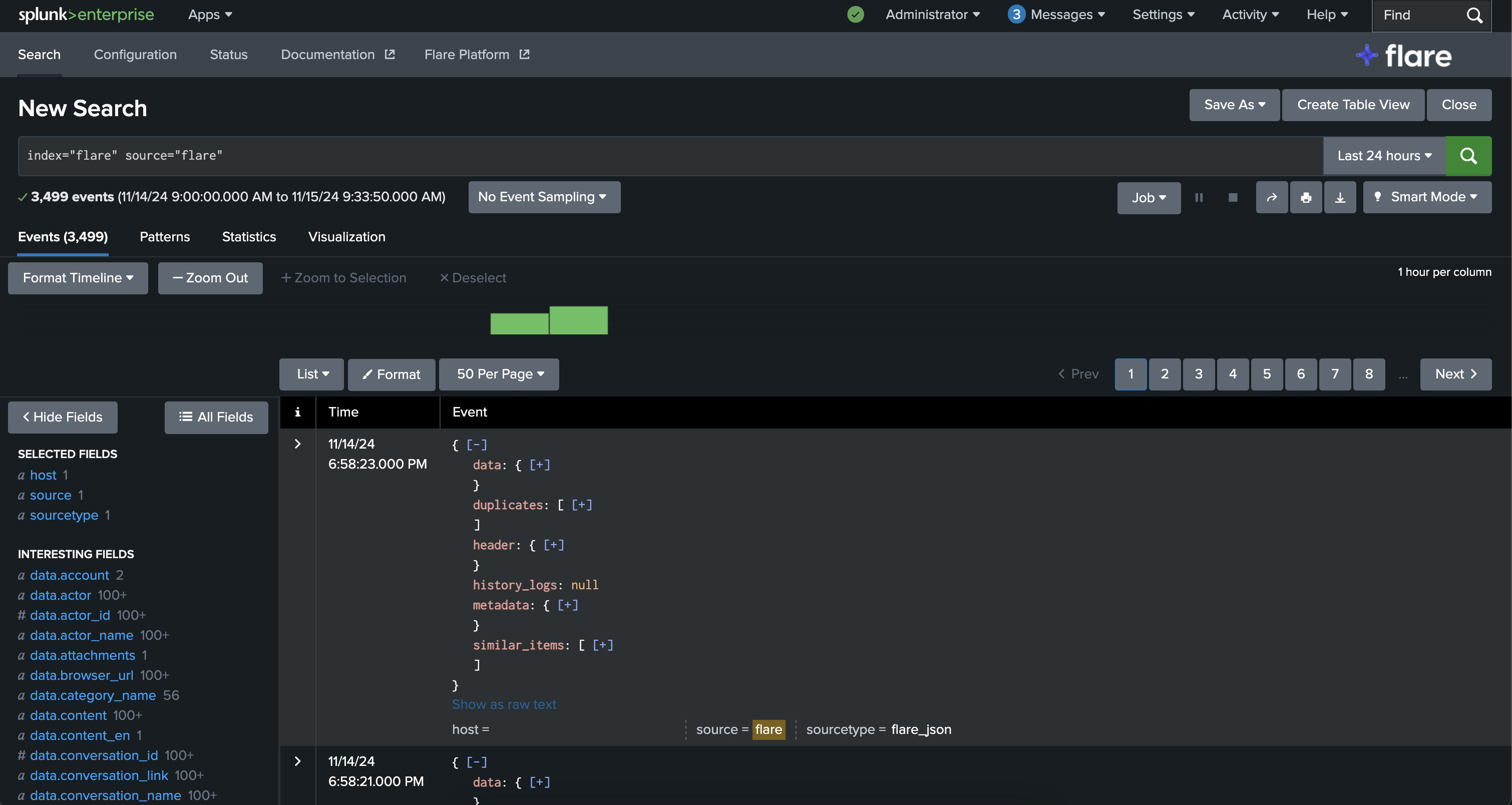Viewport: 1512px width, 805px height.
Task: Open the Documentation external link icon
Action: tap(390, 55)
